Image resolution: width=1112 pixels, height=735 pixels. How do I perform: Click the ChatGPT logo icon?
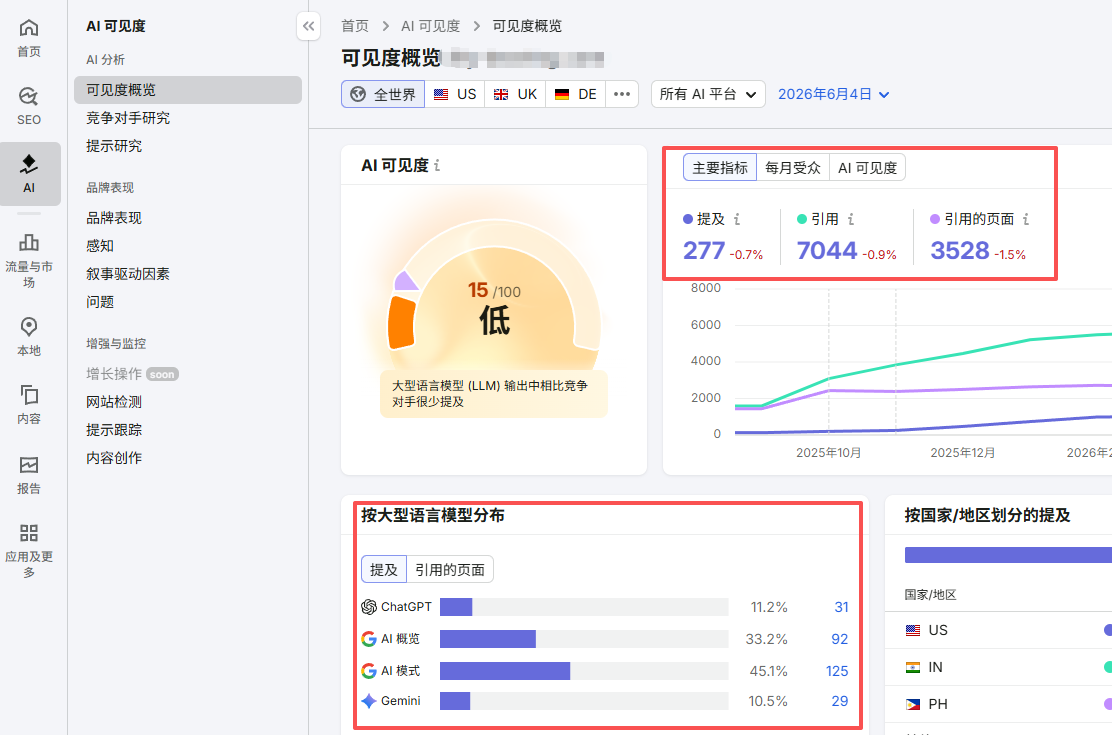[369, 607]
